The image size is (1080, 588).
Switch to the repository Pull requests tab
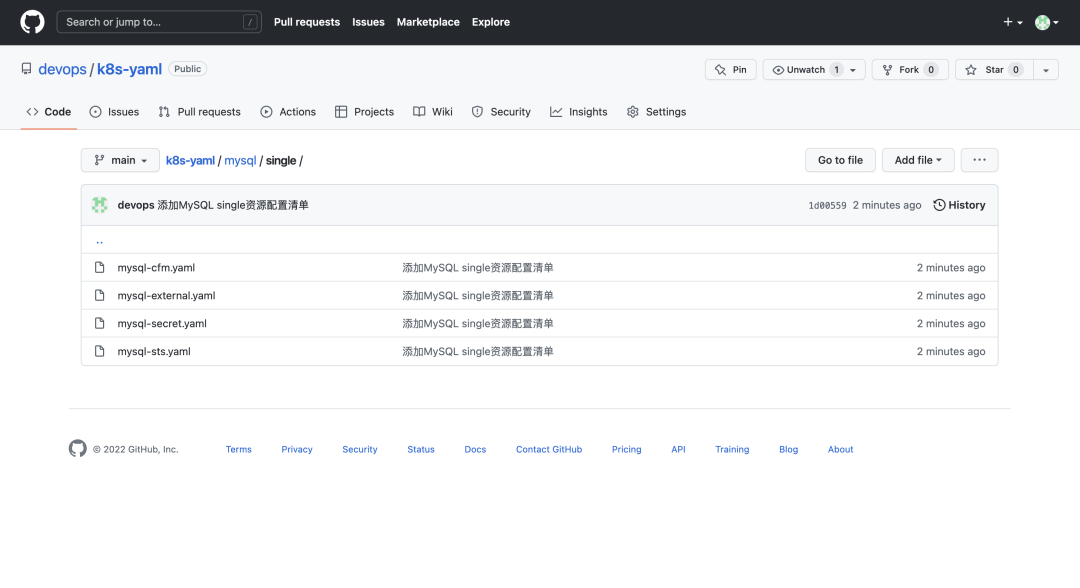tap(200, 112)
